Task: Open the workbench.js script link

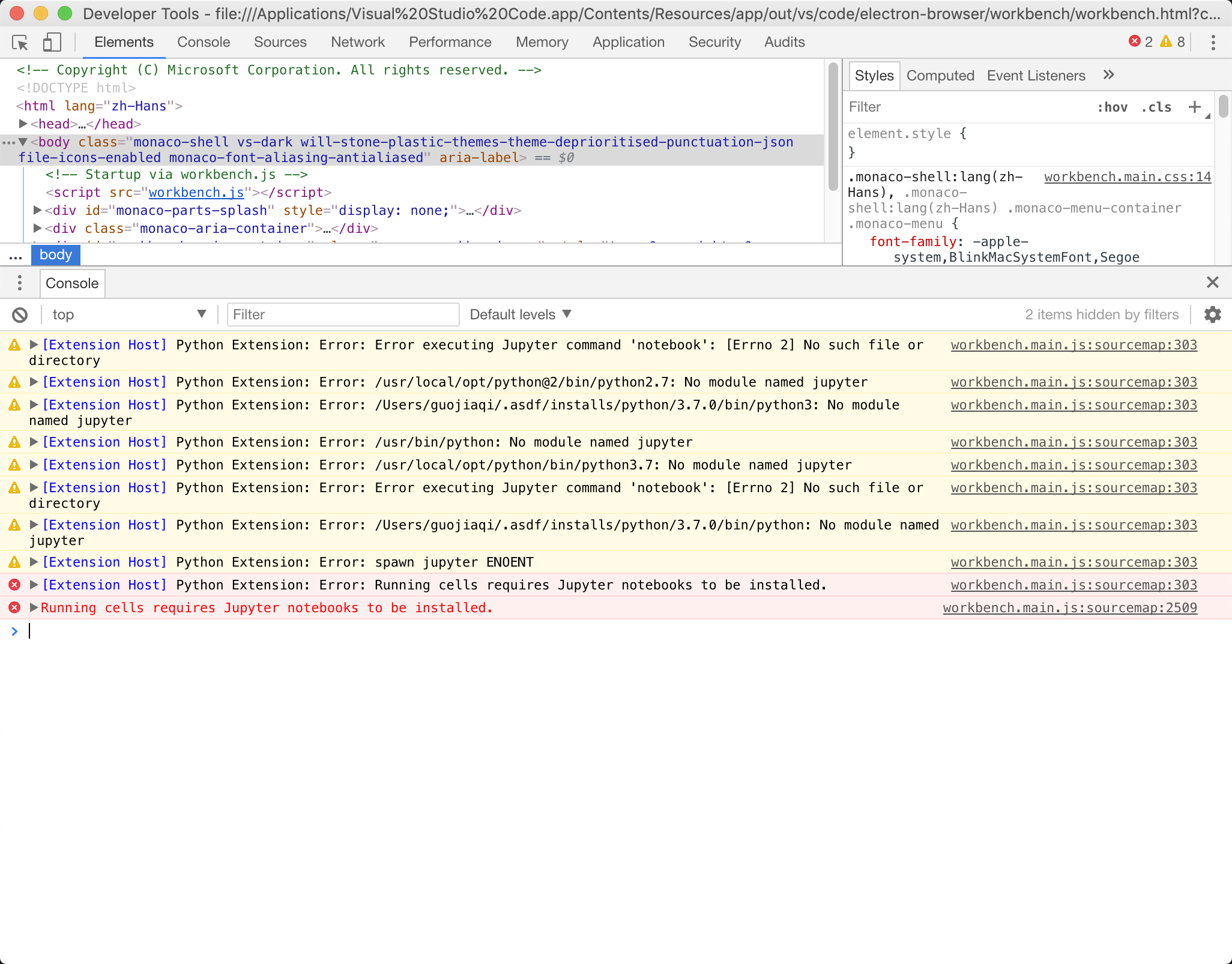Action: (x=195, y=192)
